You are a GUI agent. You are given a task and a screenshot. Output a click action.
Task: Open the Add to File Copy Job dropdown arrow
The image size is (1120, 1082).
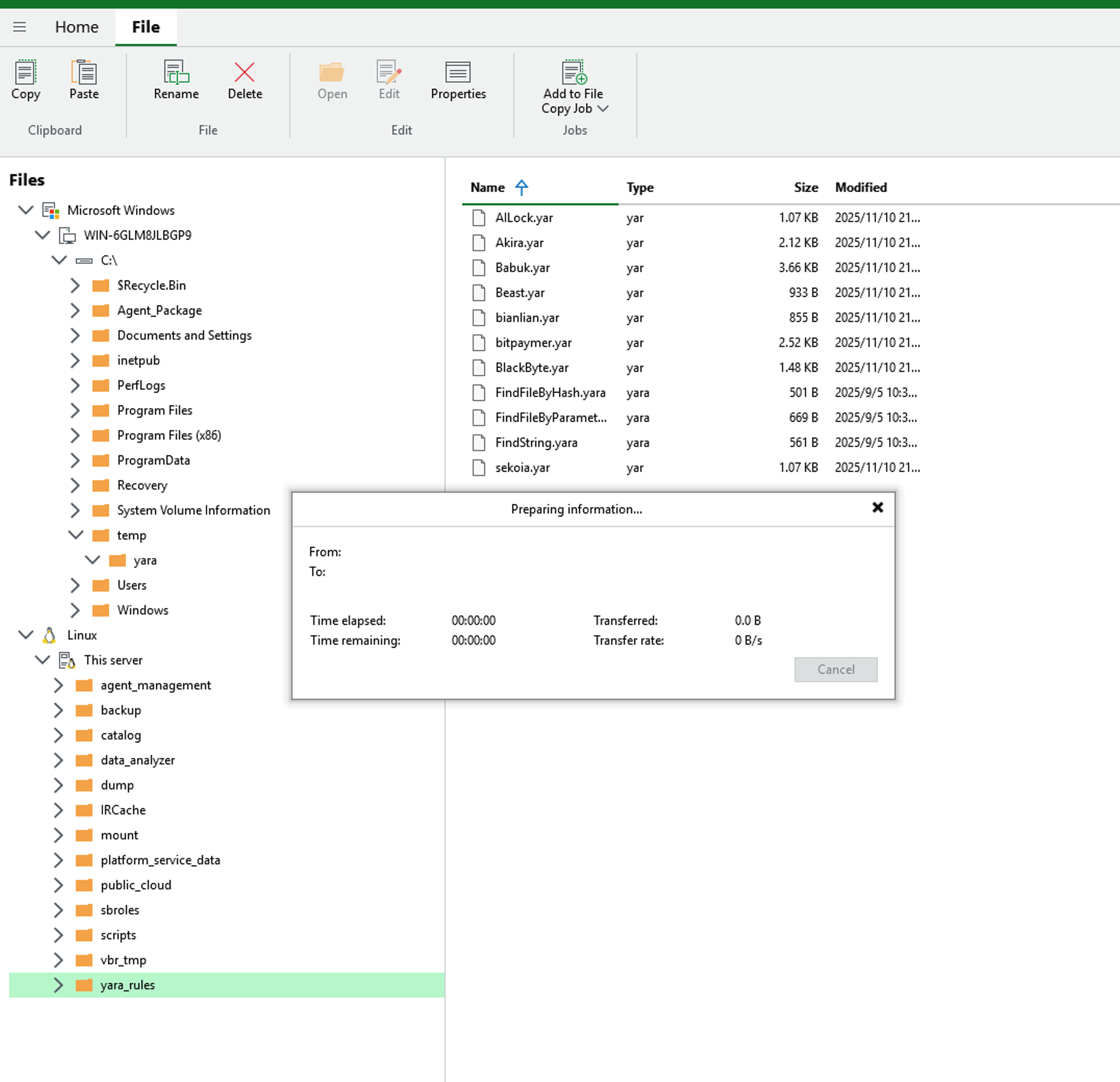pos(603,108)
